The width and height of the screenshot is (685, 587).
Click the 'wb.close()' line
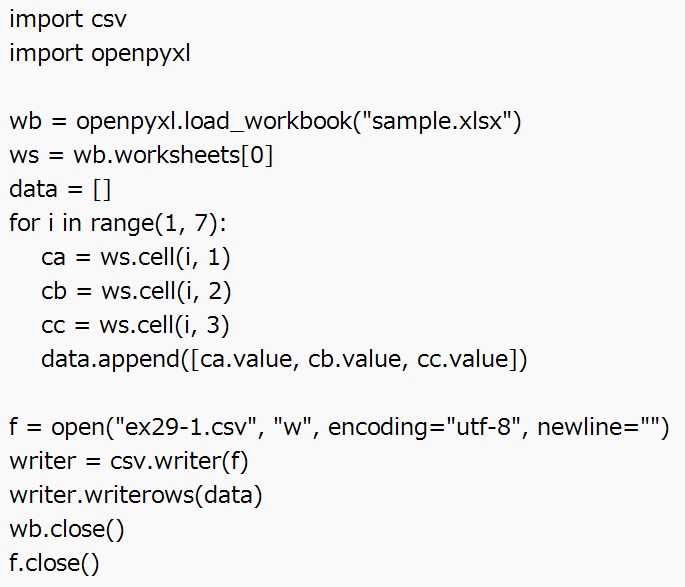(x=67, y=530)
